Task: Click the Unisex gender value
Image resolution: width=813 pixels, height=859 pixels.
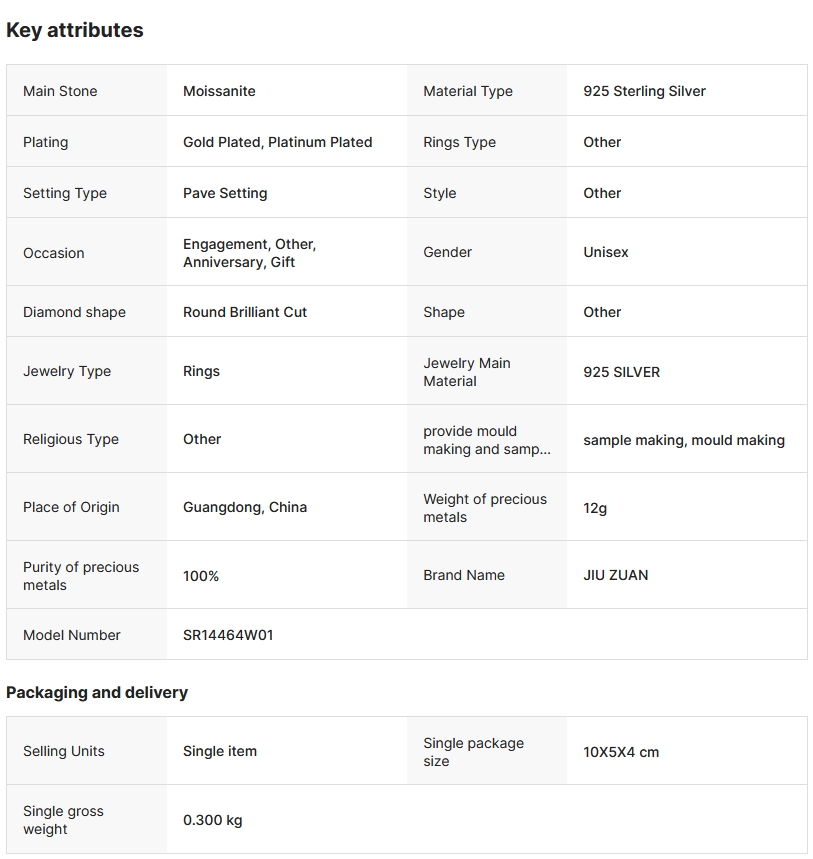Action: (x=606, y=252)
